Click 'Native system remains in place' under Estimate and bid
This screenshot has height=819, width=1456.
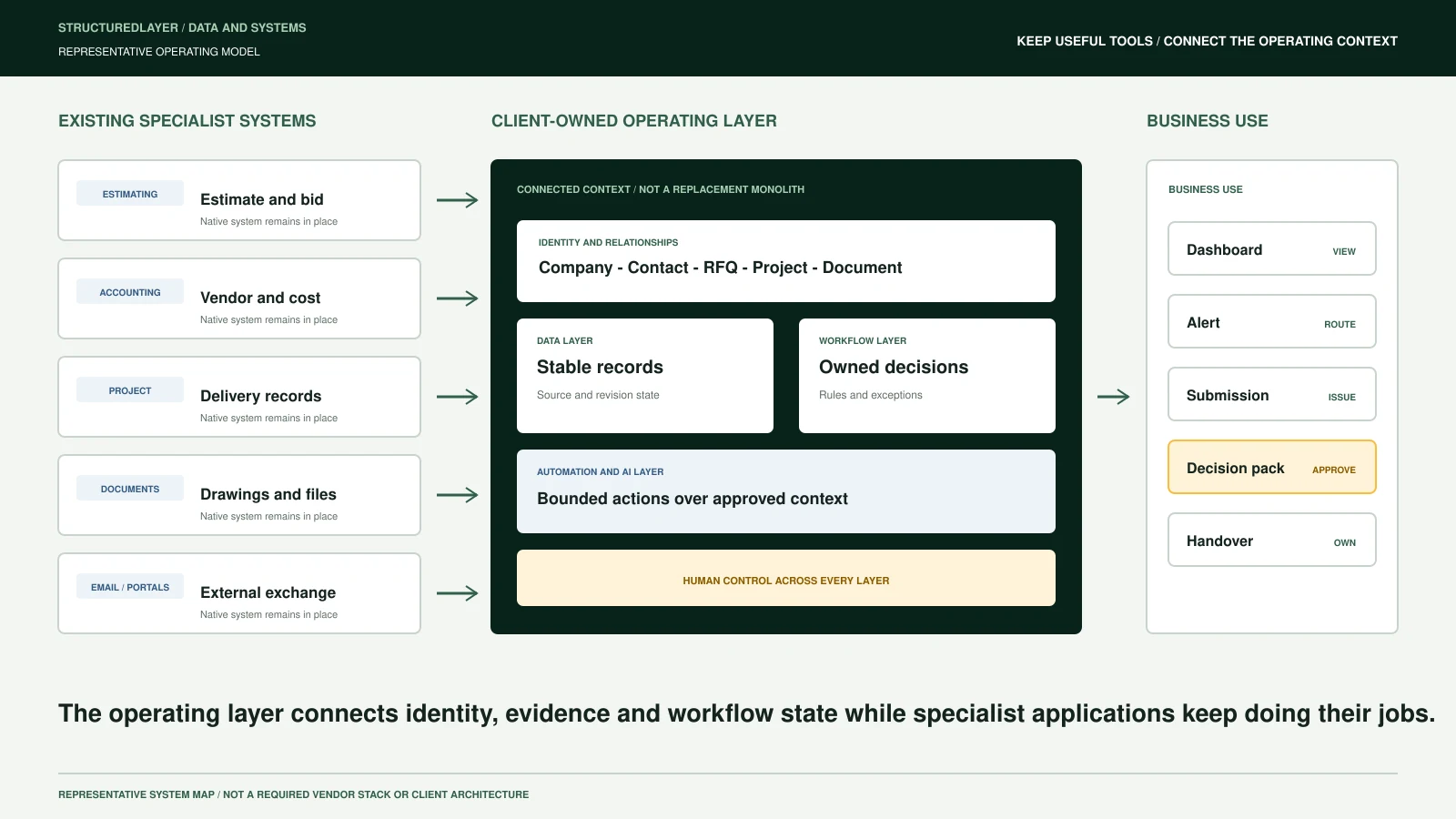[268, 221]
